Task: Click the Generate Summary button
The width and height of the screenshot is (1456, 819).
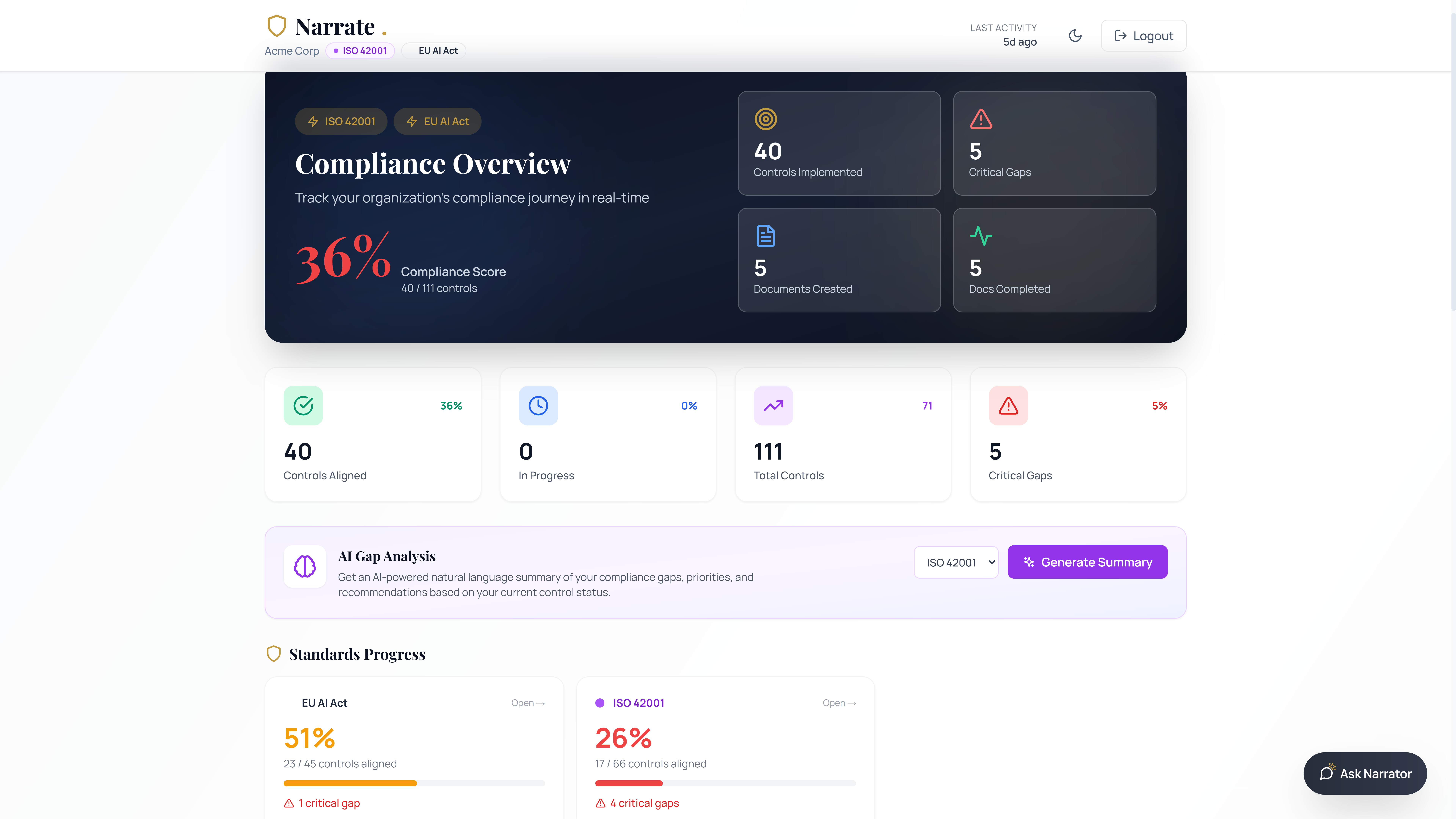Action: coord(1087,562)
